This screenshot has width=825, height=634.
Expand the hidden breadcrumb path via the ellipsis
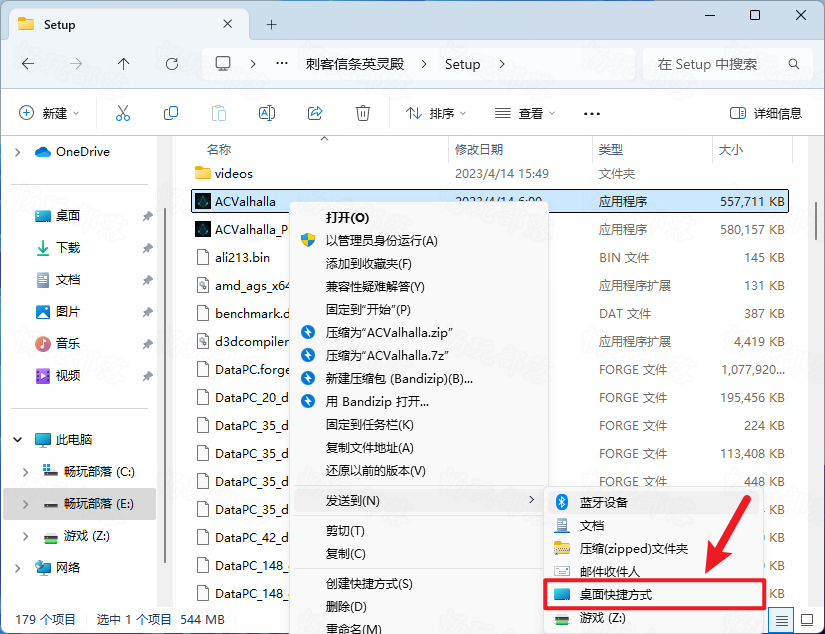click(282, 64)
